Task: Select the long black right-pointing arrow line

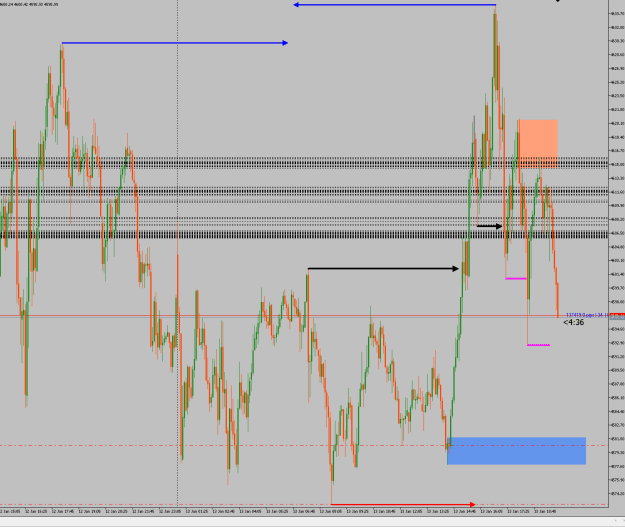Action: coord(383,269)
